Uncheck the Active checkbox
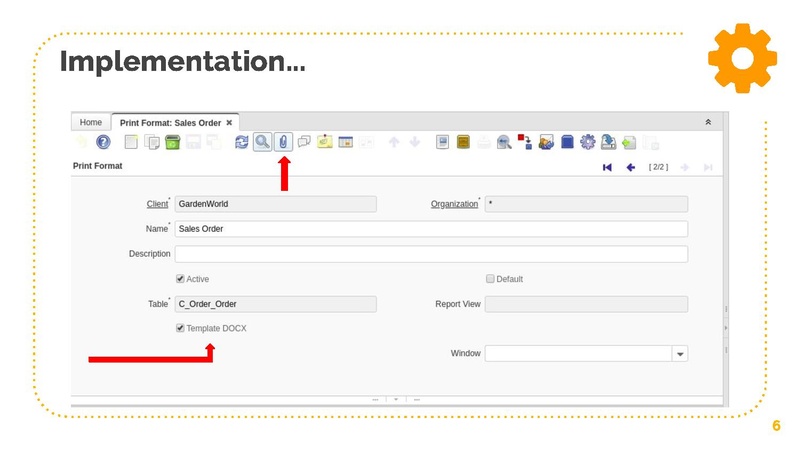The width and height of the screenshot is (800, 450). (180, 279)
